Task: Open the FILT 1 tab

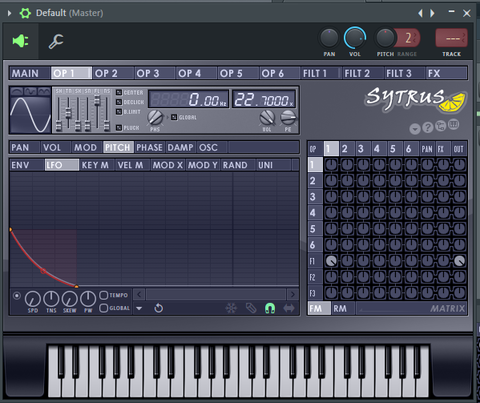Action: pos(322,73)
